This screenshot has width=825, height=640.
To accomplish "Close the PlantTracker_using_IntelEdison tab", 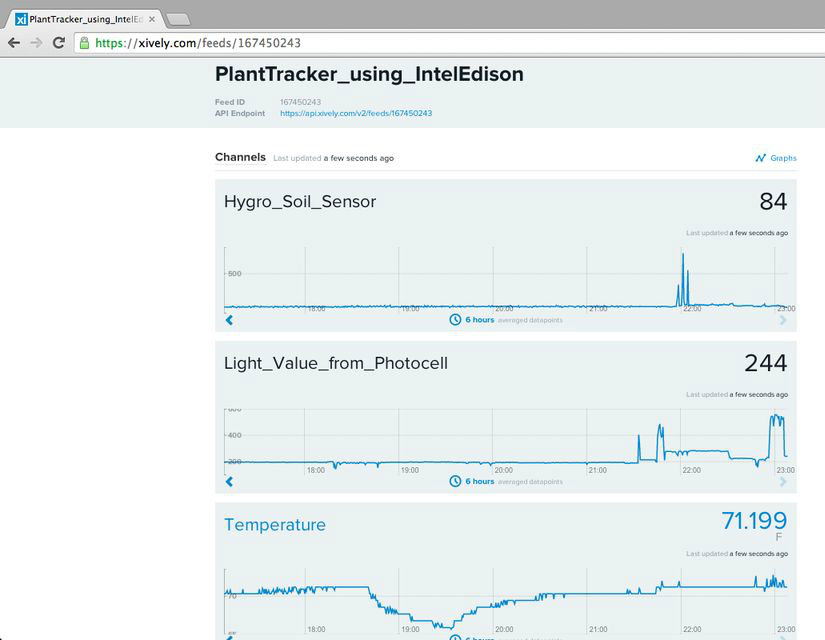I will point(152,19).
